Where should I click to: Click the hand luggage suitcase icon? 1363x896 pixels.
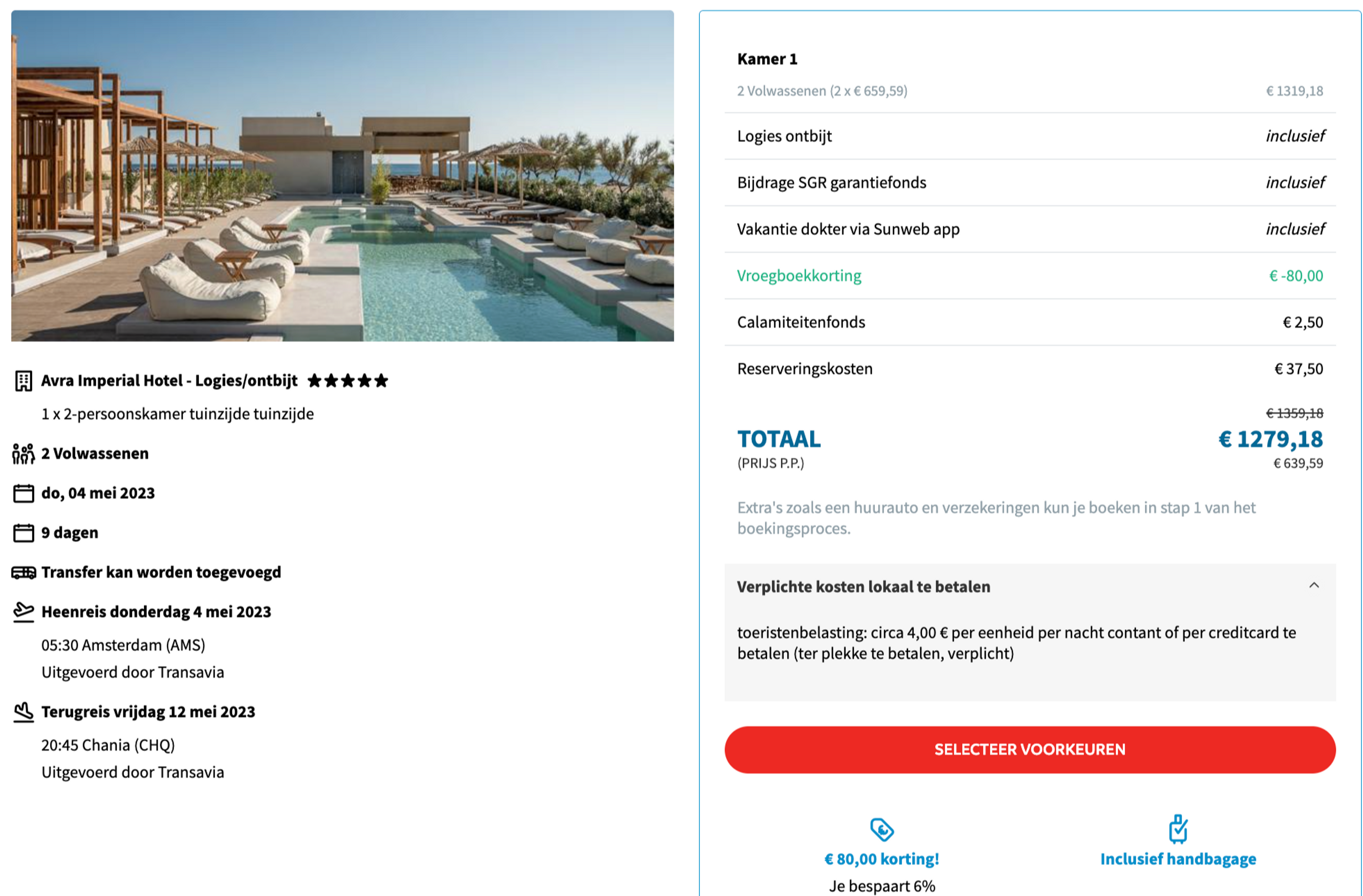pyautogui.click(x=1178, y=829)
